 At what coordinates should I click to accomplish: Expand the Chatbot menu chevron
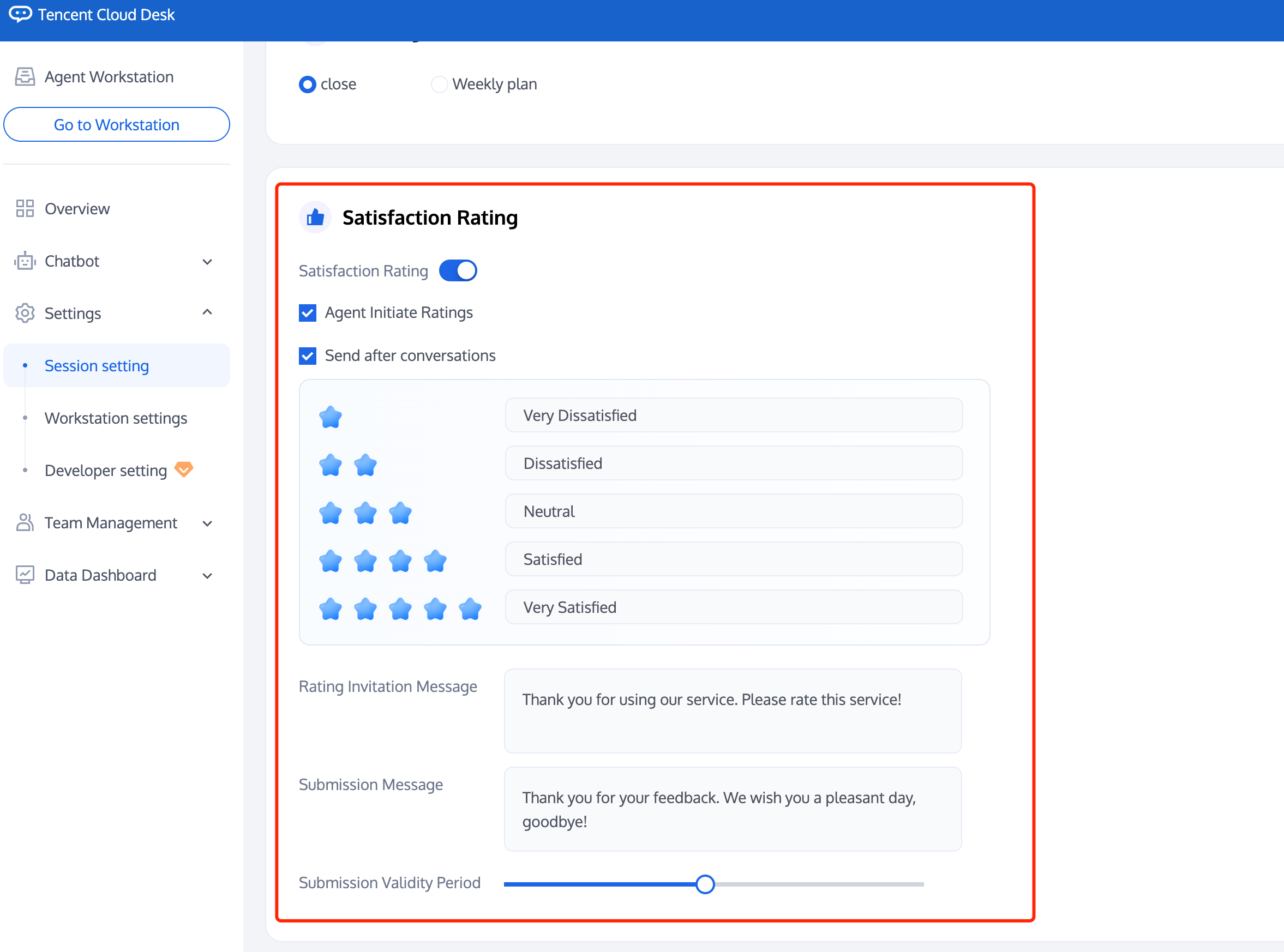tap(208, 262)
